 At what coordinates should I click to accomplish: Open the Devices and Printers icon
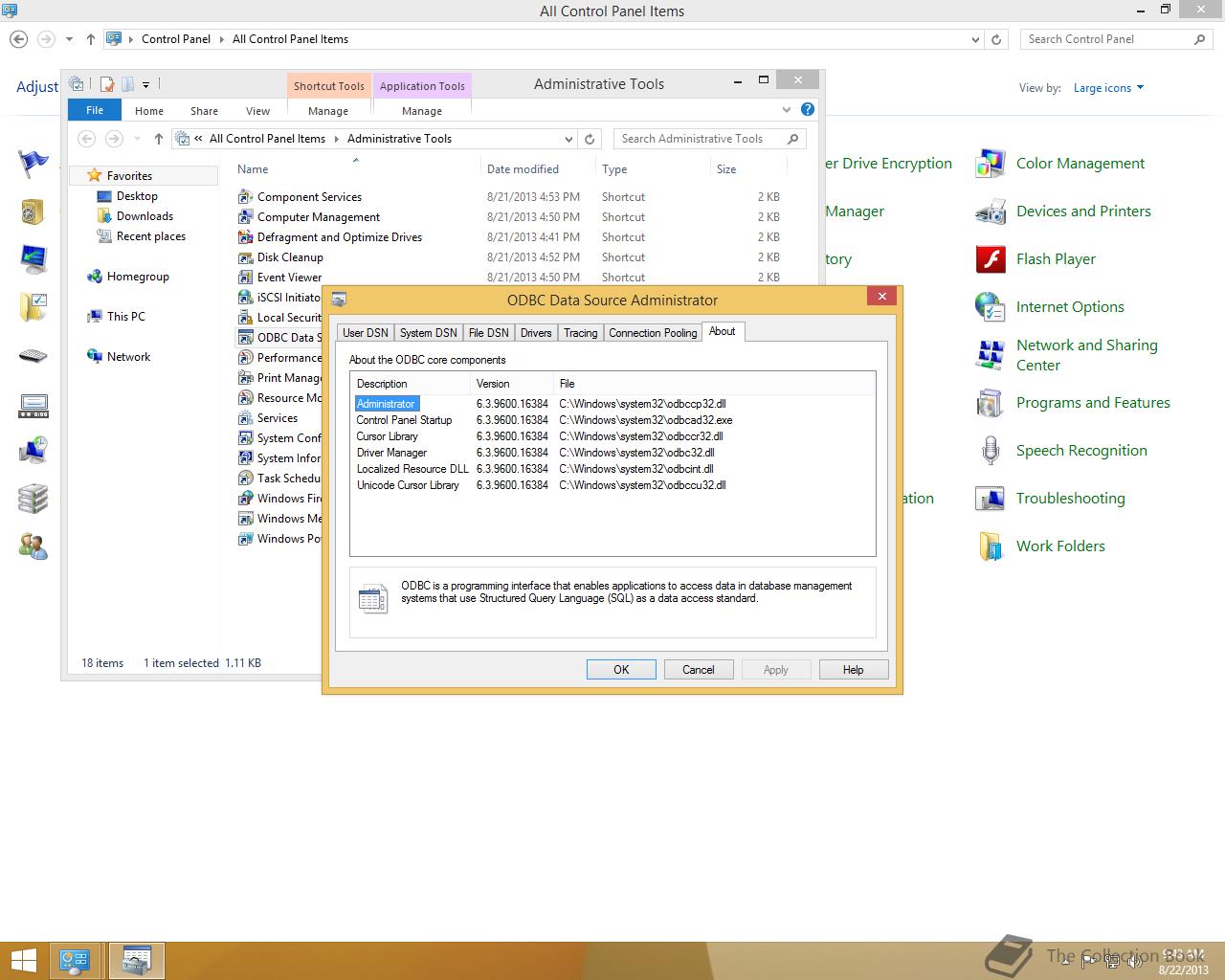coord(991,212)
